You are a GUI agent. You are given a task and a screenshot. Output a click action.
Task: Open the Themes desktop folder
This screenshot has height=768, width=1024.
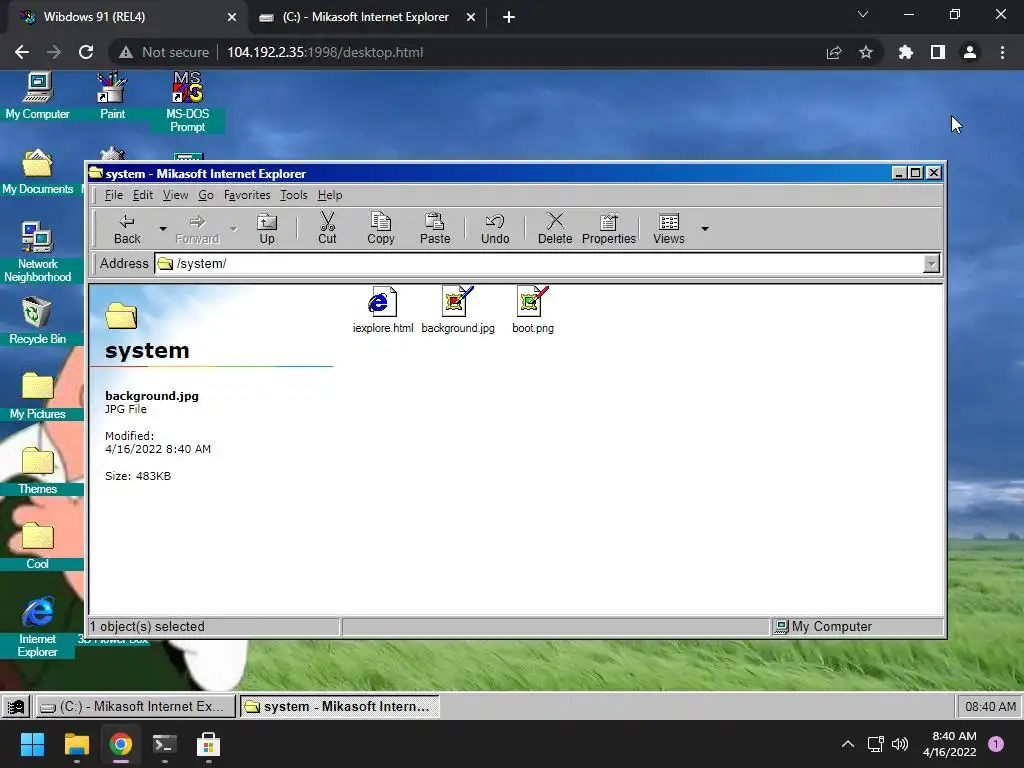click(x=37, y=471)
